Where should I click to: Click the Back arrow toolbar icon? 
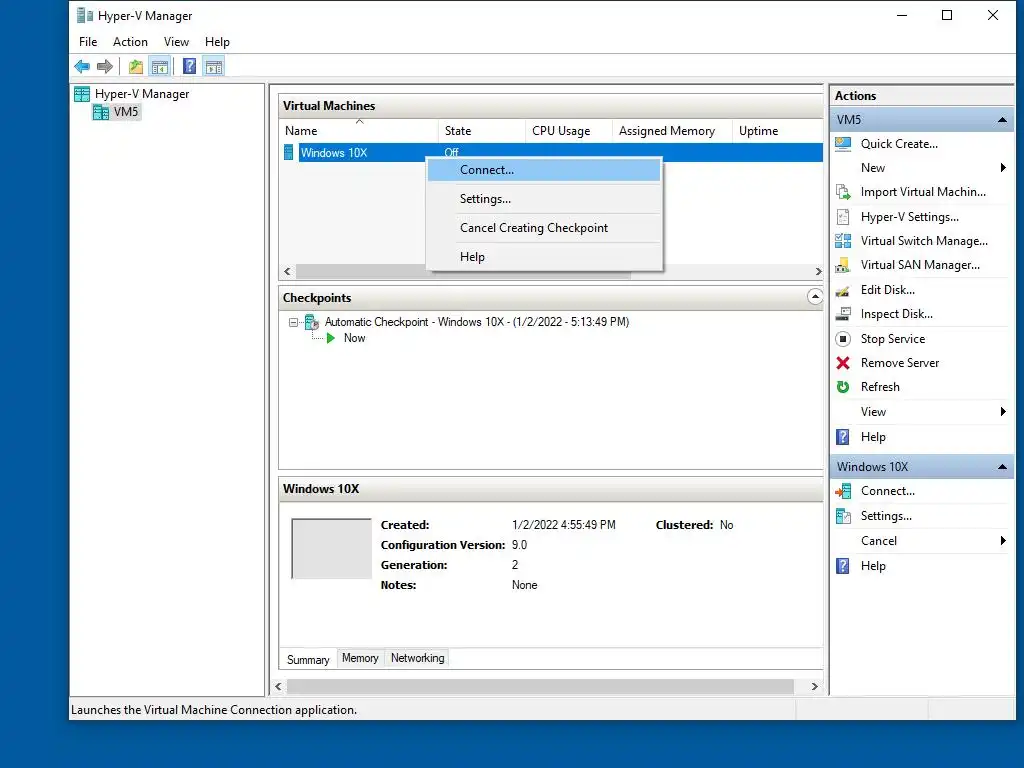82,66
